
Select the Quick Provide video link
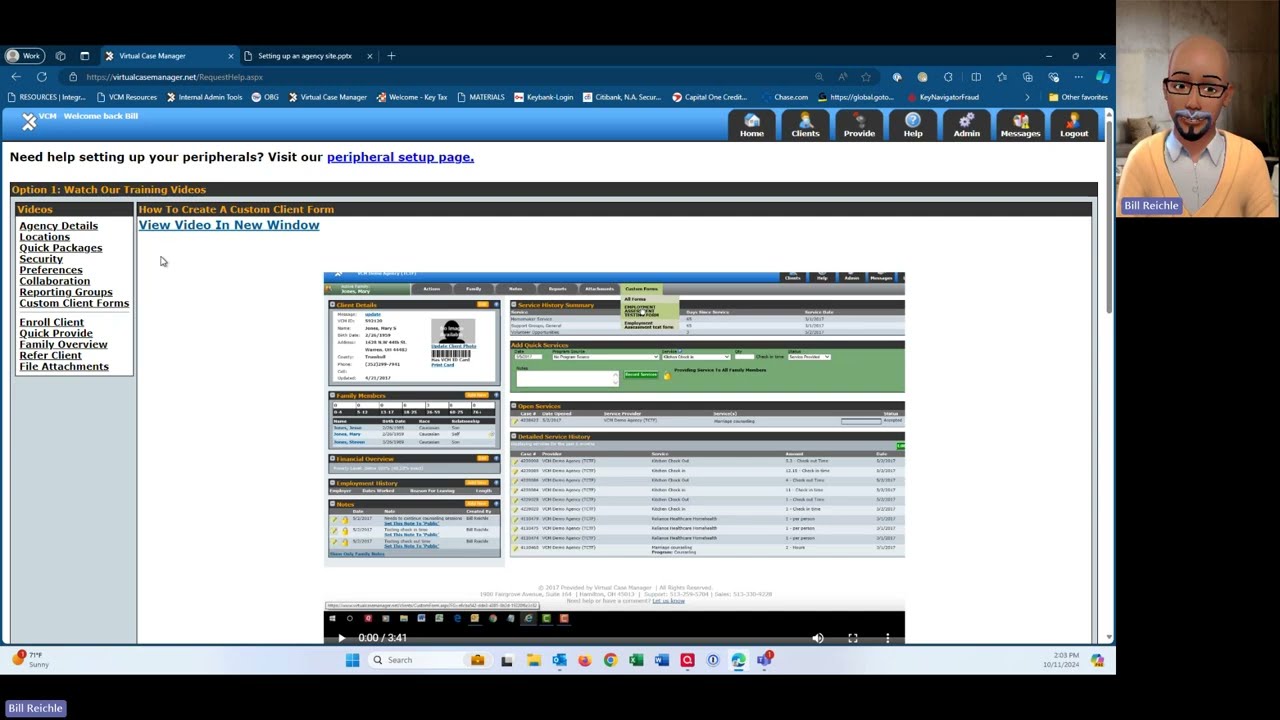pyautogui.click(x=56, y=334)
